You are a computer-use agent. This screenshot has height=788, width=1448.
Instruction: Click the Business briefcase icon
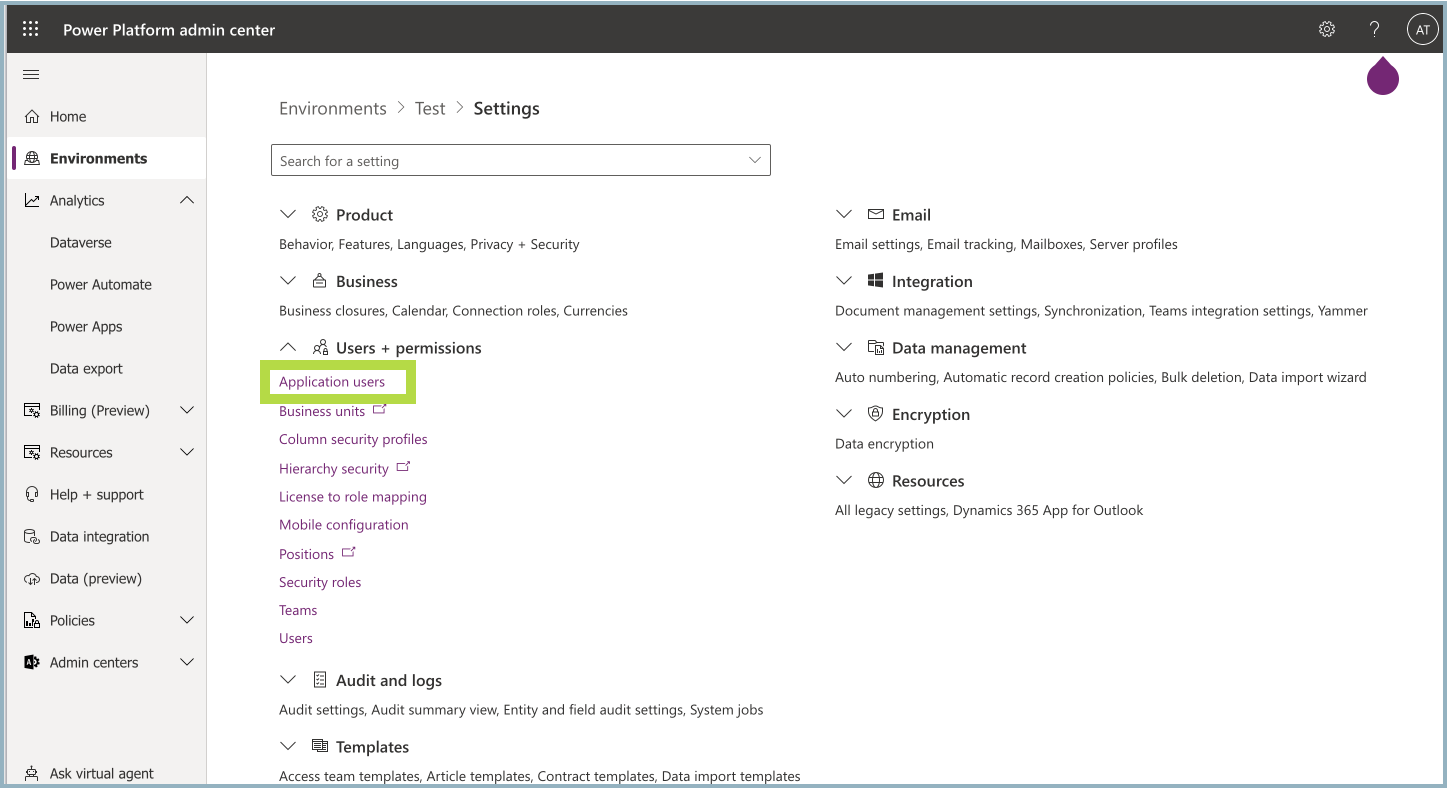coord(320,281)
